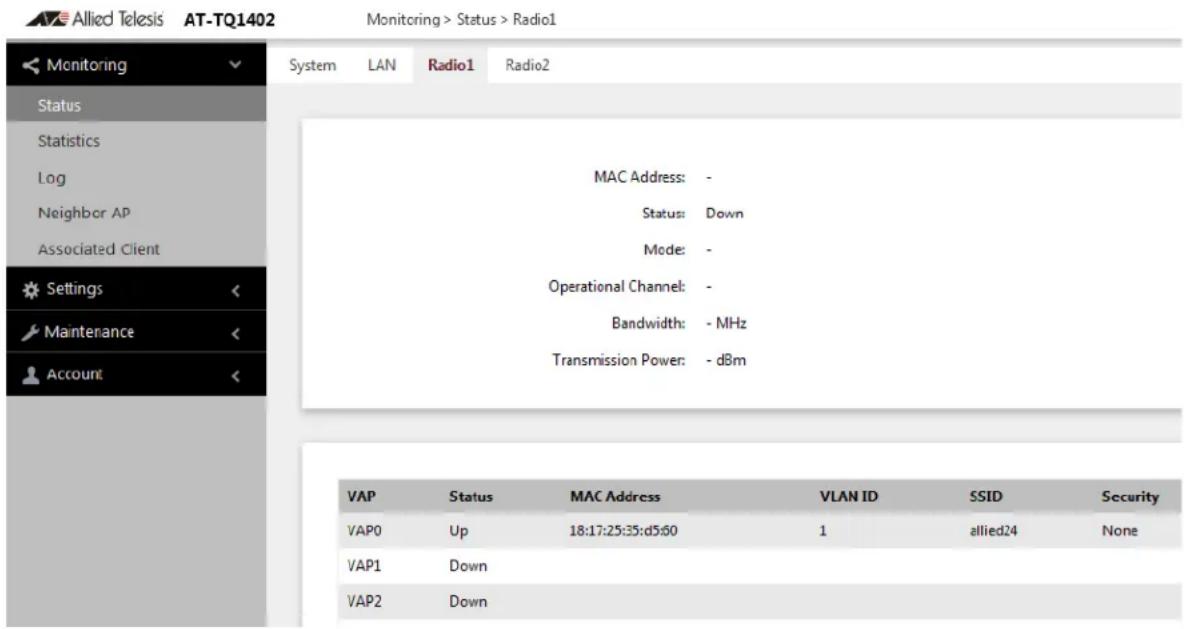The width and height of the screenshot is (1184, 629).
Task: Click the Maintenance menu header
Action: 136,332
